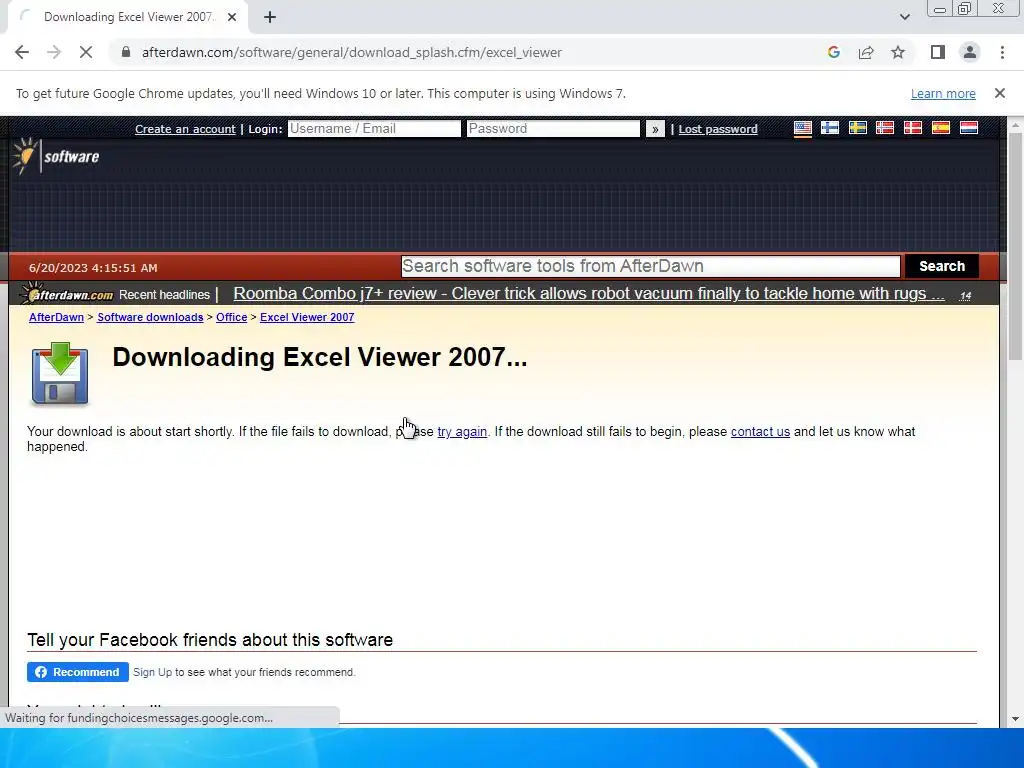The width and height of the screenshot is (1024, 768).
Task: Select the Finnish flag language icon
Action: click(830, 128)
